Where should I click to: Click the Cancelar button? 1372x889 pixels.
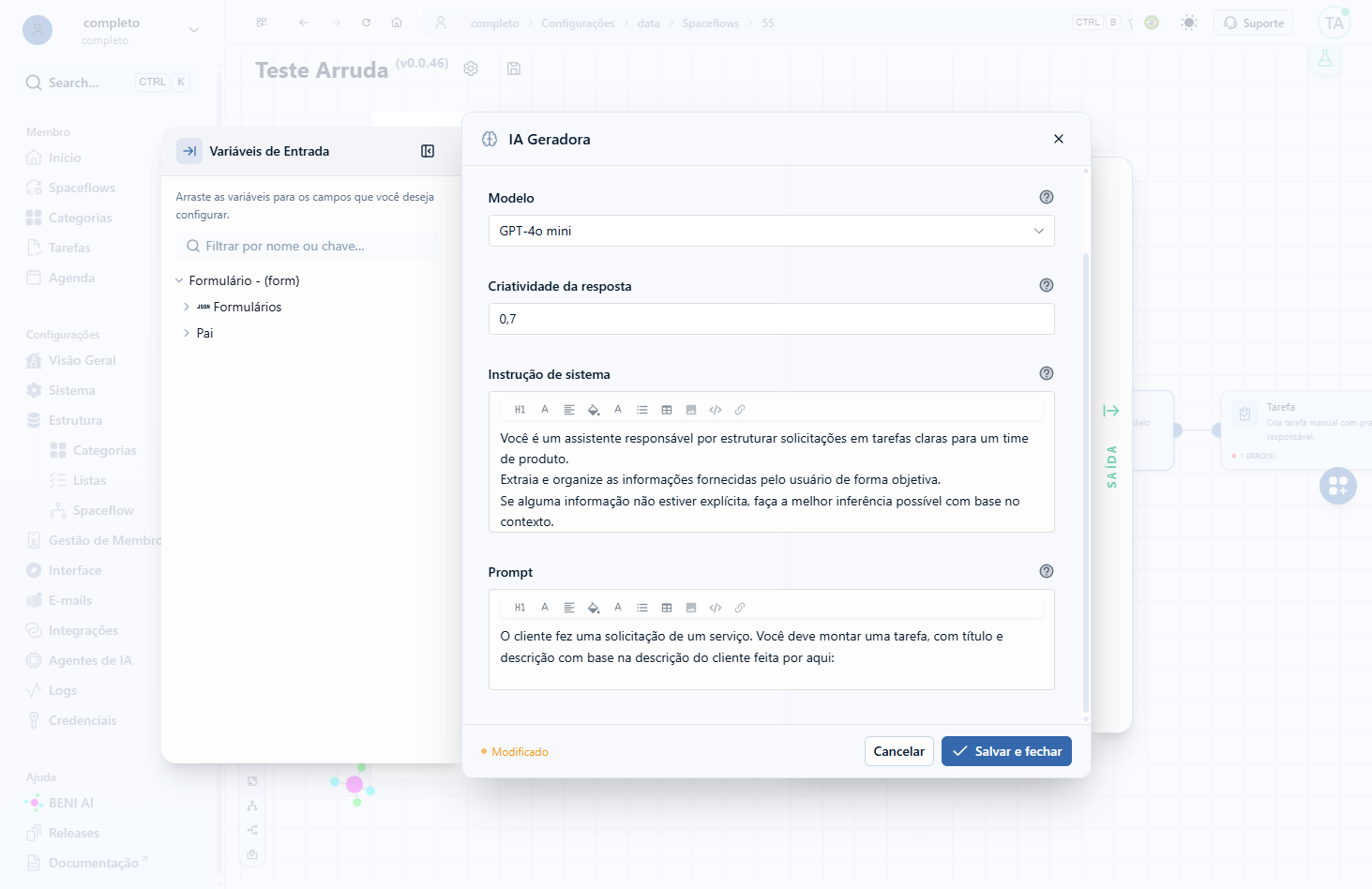898,751
